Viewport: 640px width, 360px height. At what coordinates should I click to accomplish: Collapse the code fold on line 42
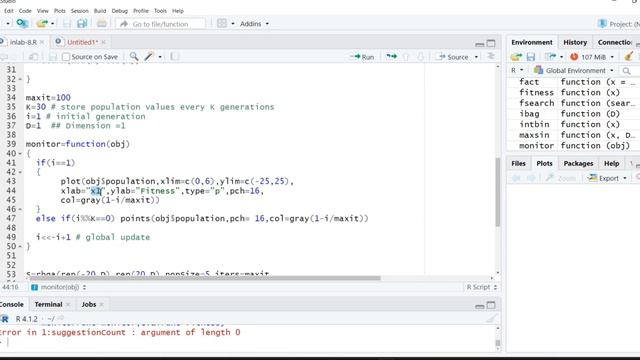[20, 172]
